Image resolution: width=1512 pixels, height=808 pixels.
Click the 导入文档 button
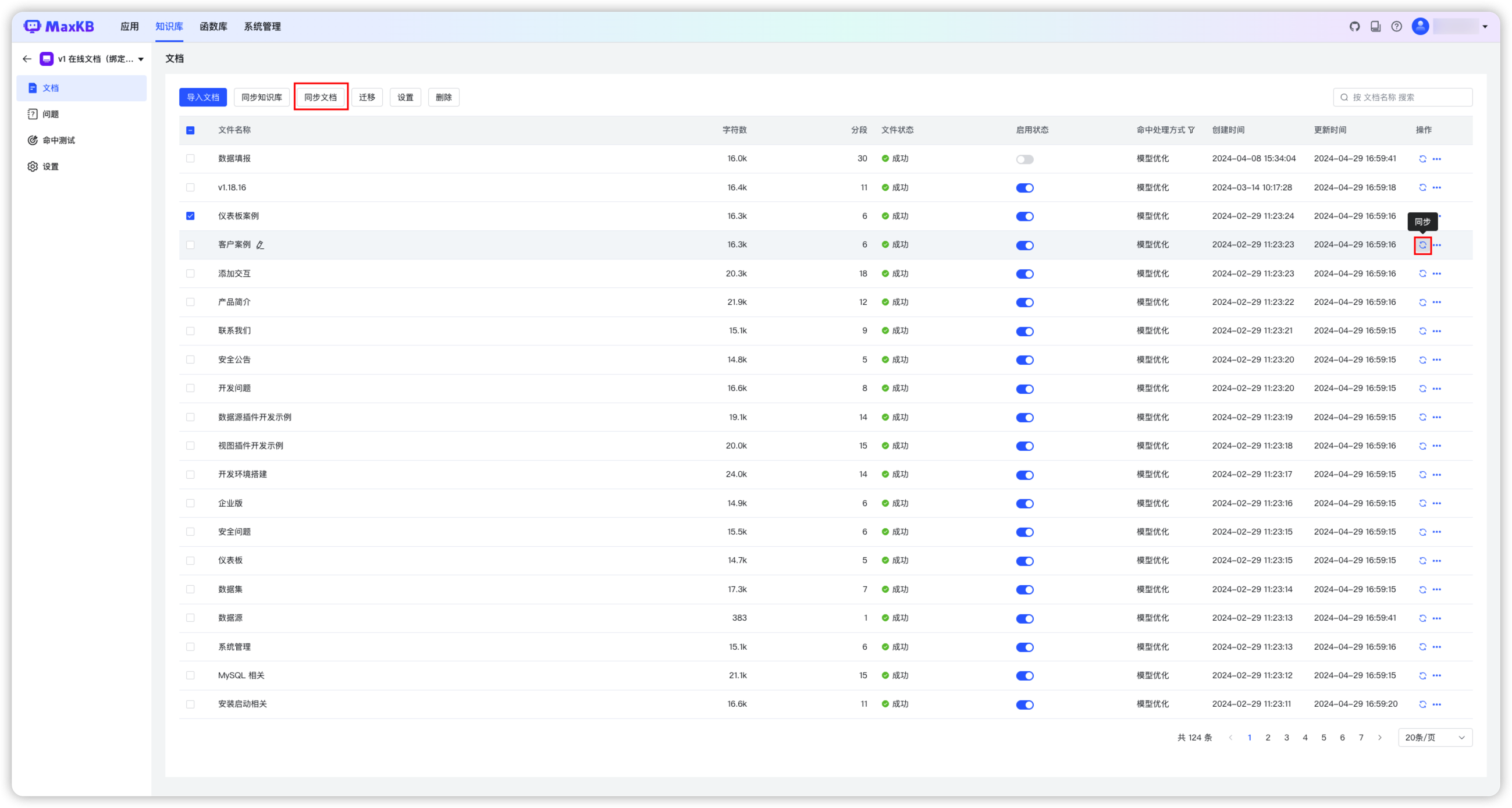pos(202,97)
